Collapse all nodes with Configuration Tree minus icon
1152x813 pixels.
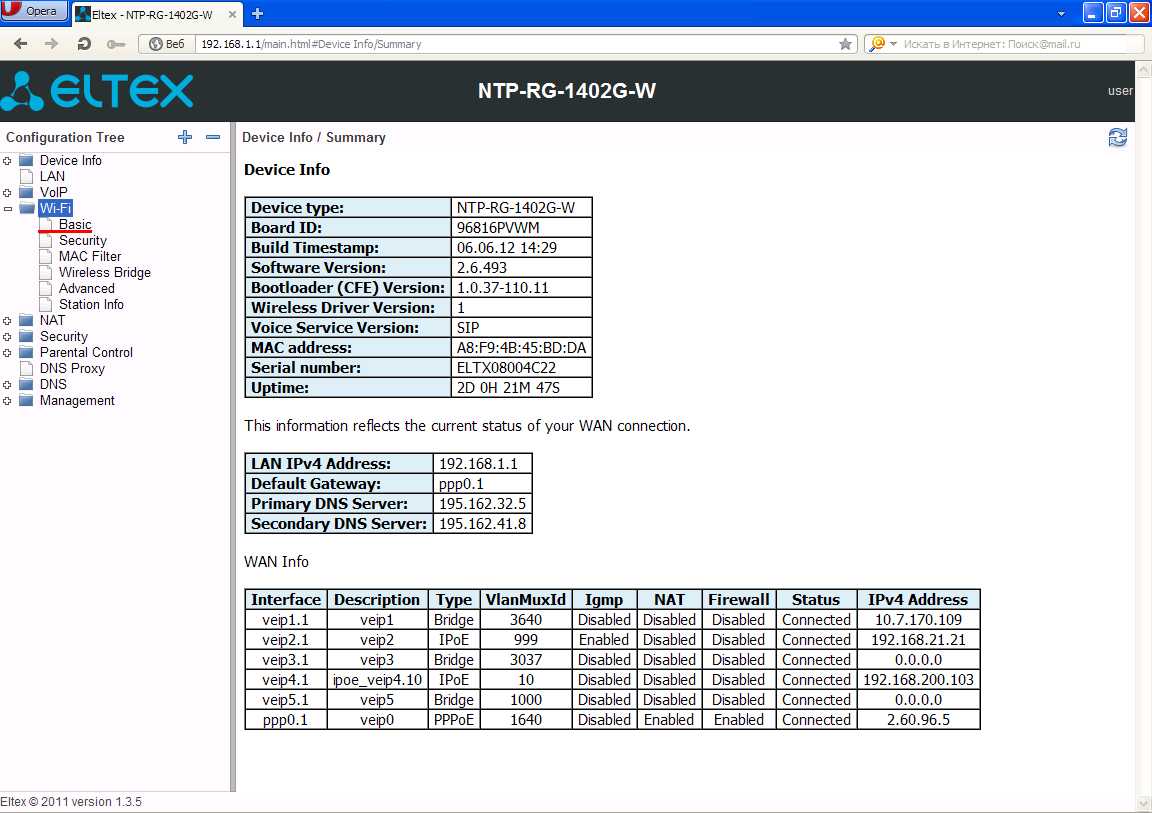tap(213, 137)
